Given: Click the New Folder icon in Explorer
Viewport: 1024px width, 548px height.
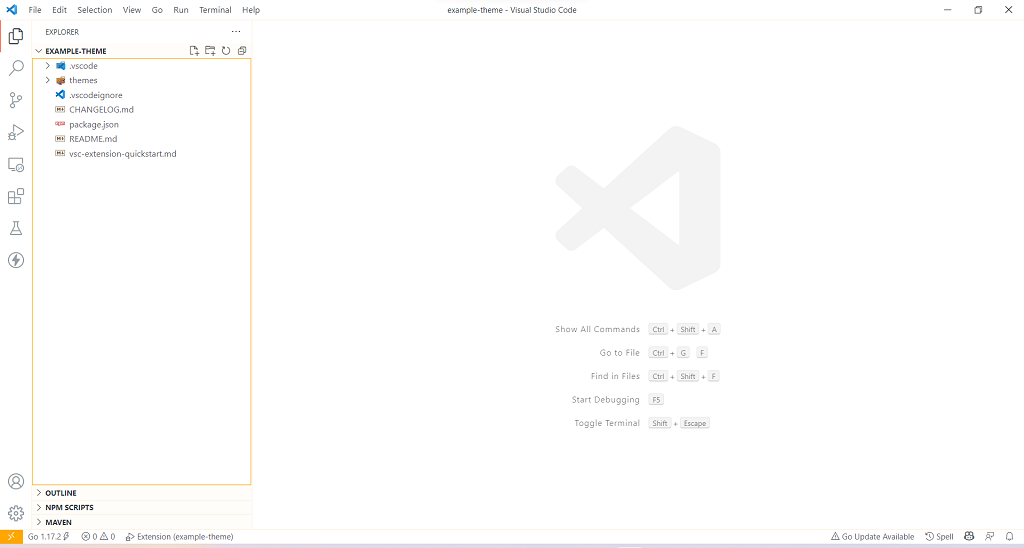Looking at the screenshot, I should [x=210, y=50].
